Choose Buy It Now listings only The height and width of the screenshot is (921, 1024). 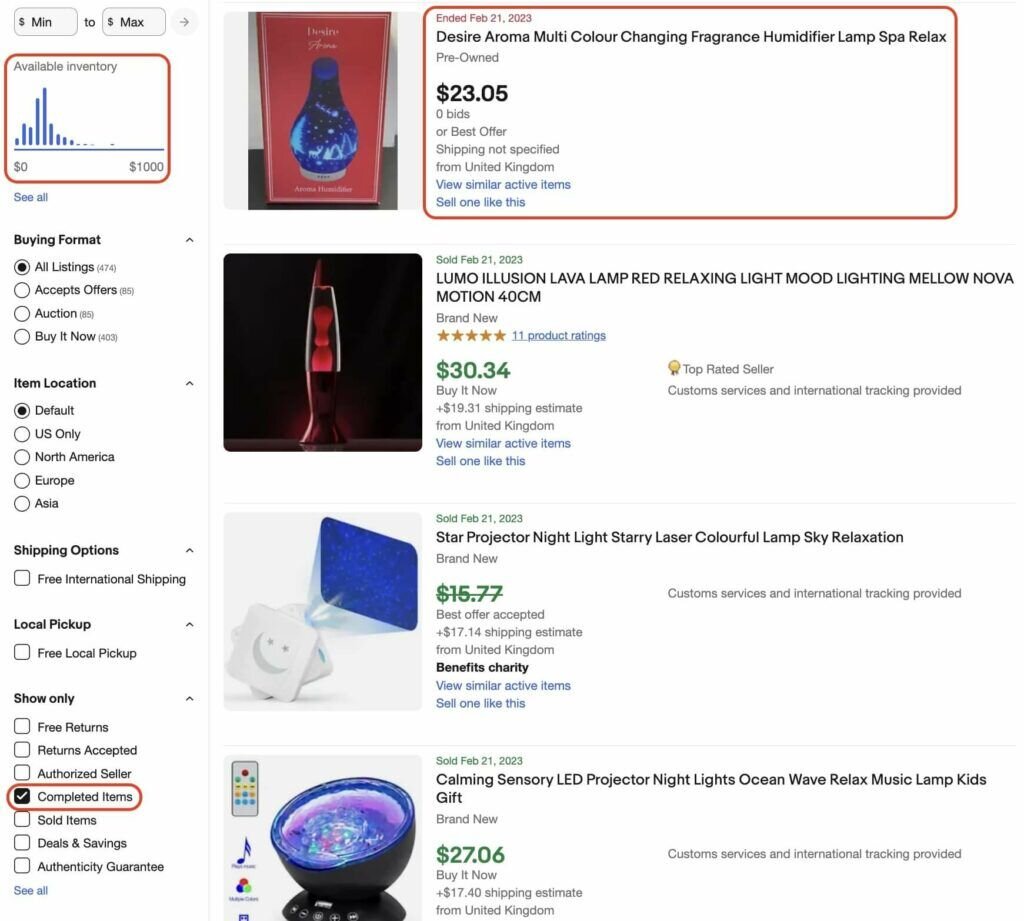[22, 336]
